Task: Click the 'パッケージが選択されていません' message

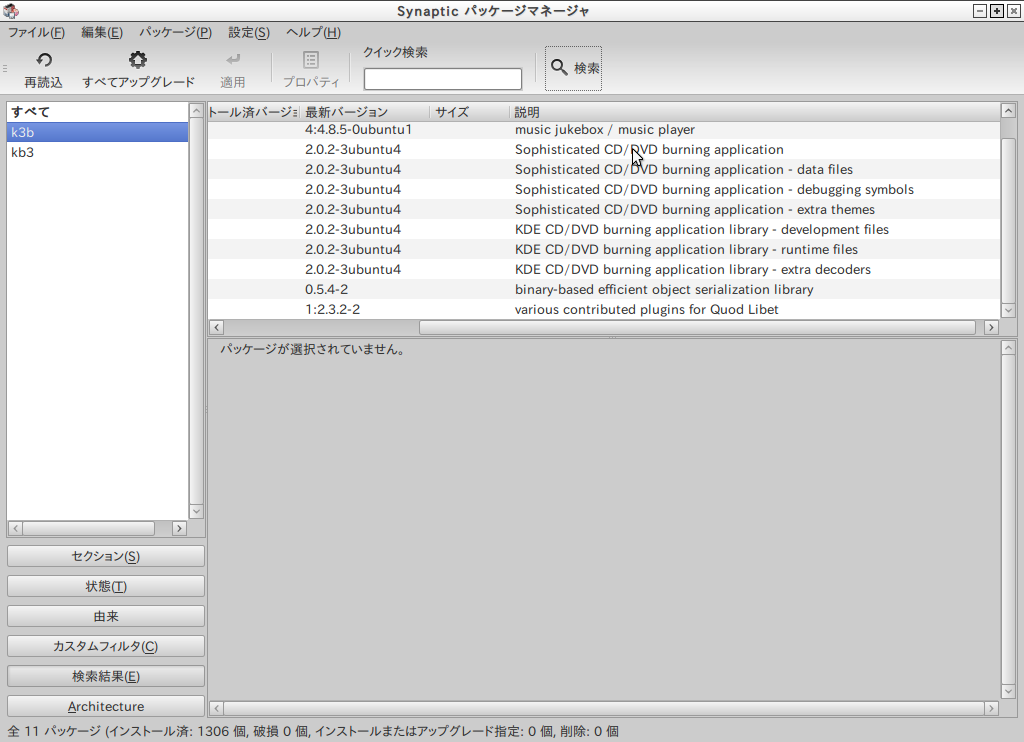Action: (313, 349)
